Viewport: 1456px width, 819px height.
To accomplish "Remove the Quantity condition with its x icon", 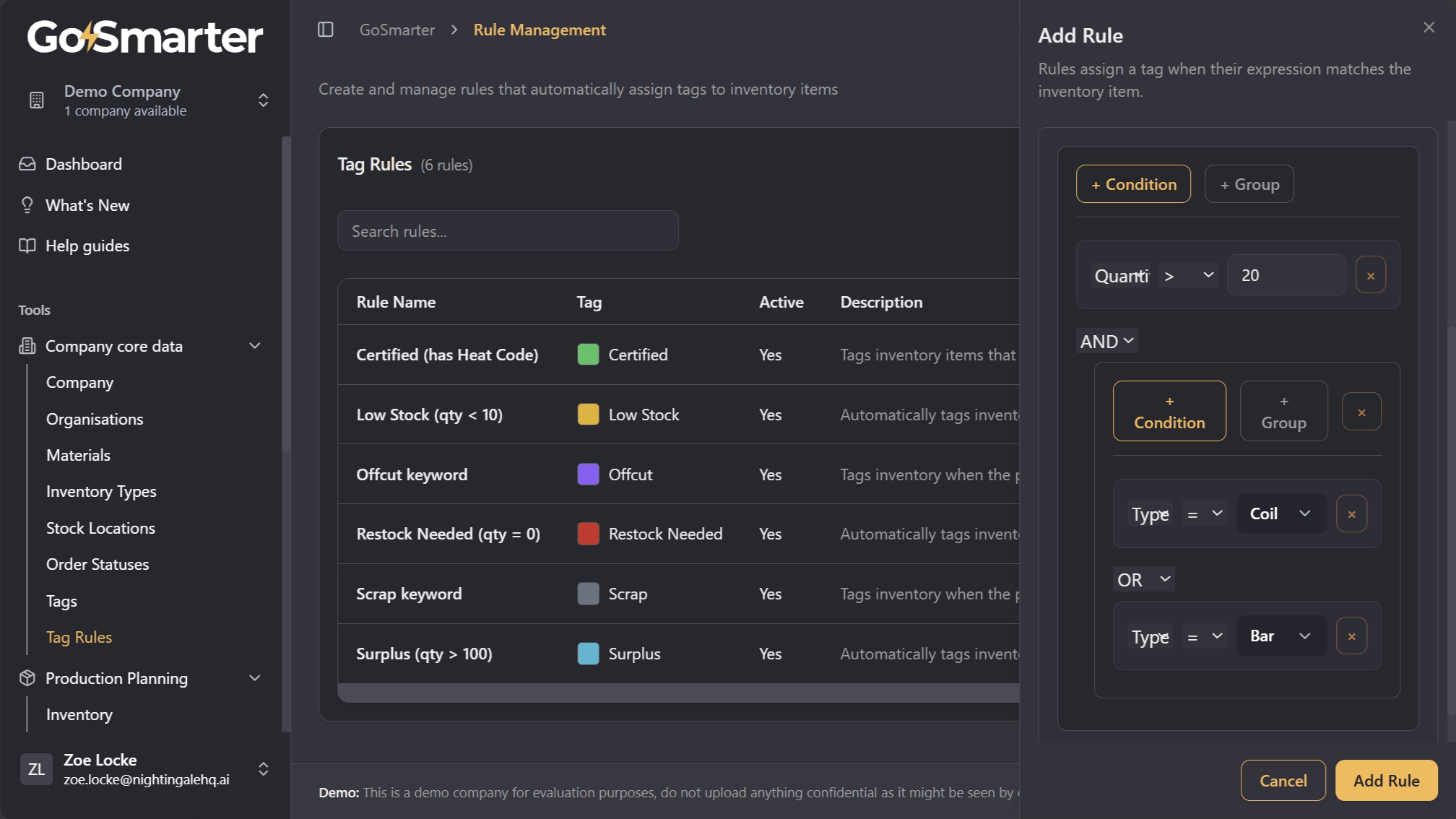I will tap(1370, 275).
